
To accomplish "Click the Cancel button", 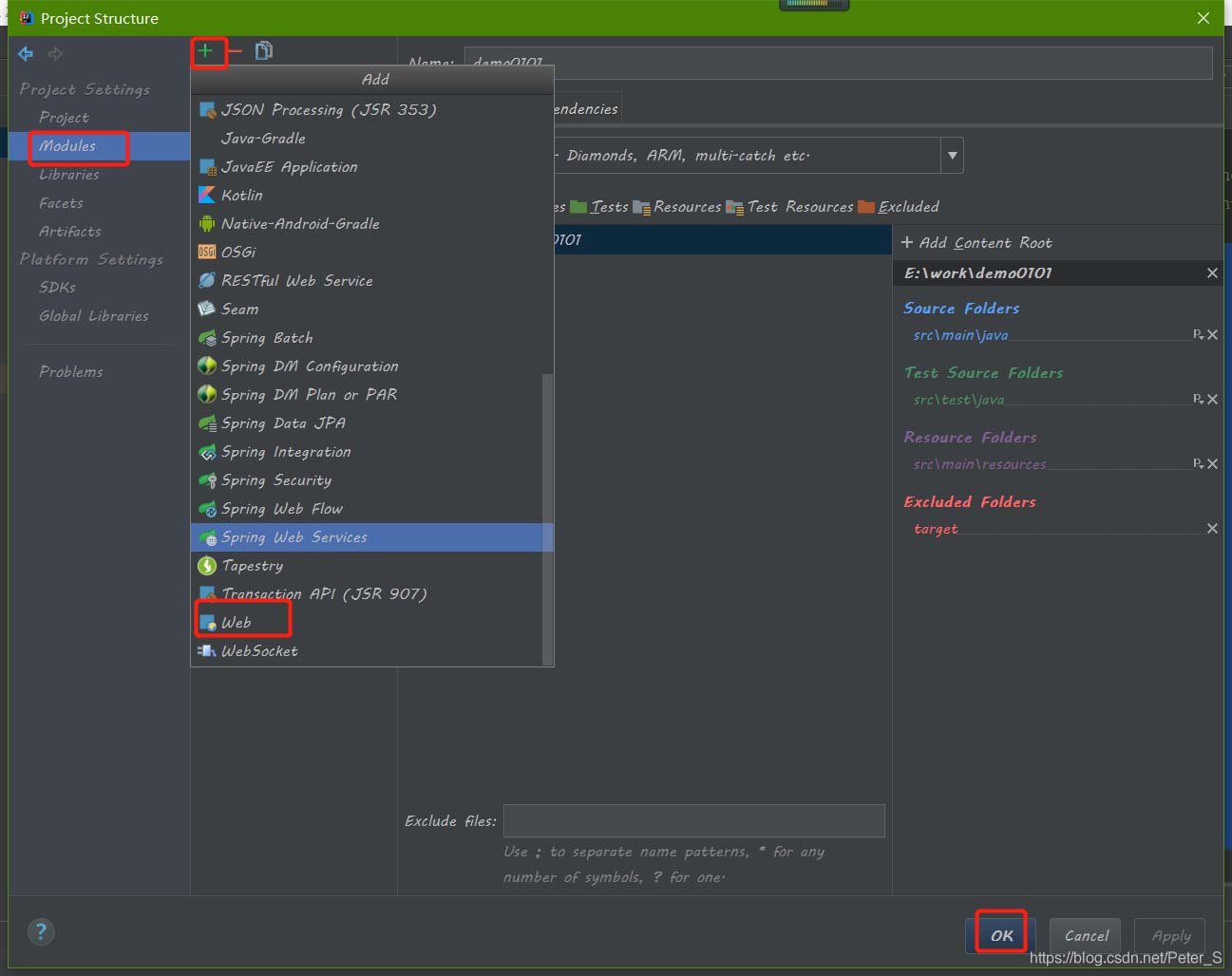I will tap(1086, 935).
